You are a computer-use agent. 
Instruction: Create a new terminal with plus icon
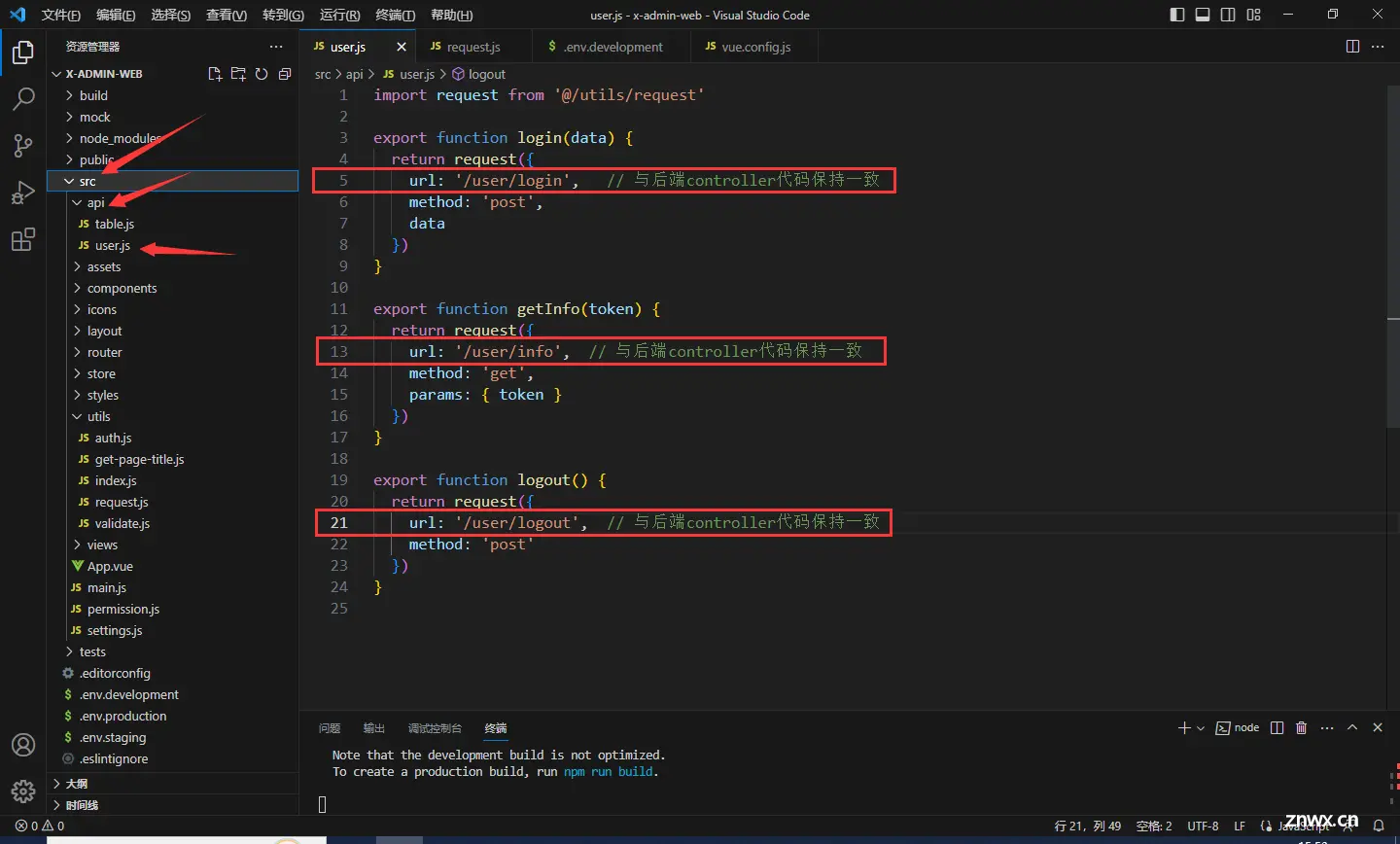(x=1184, y=727)
